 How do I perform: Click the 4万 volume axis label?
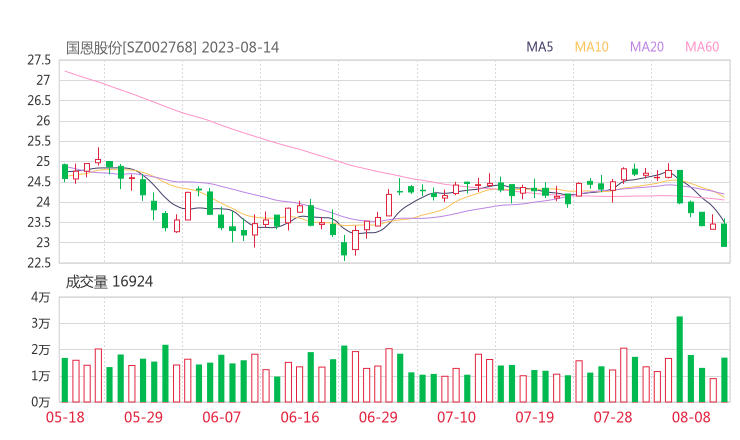[40, 298]
